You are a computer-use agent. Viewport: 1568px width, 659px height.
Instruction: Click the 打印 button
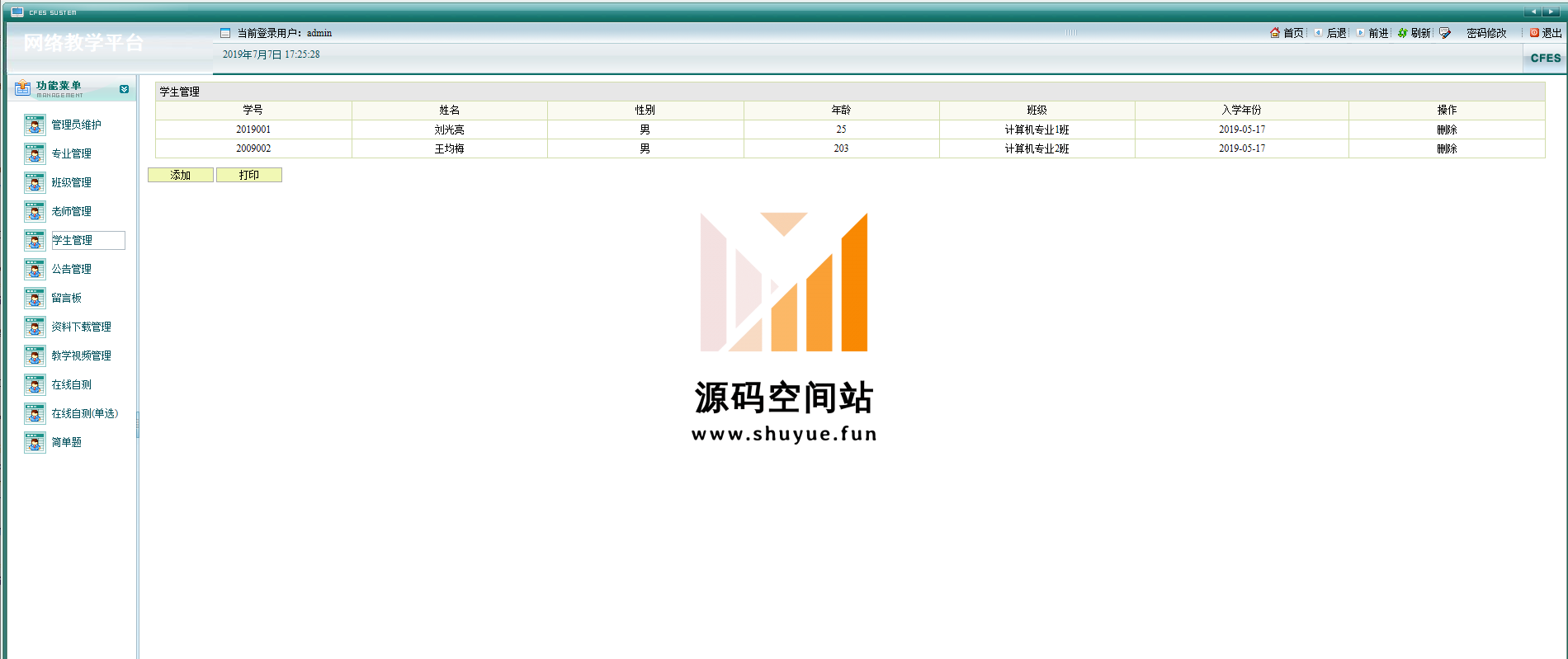[x=249, y=175]
